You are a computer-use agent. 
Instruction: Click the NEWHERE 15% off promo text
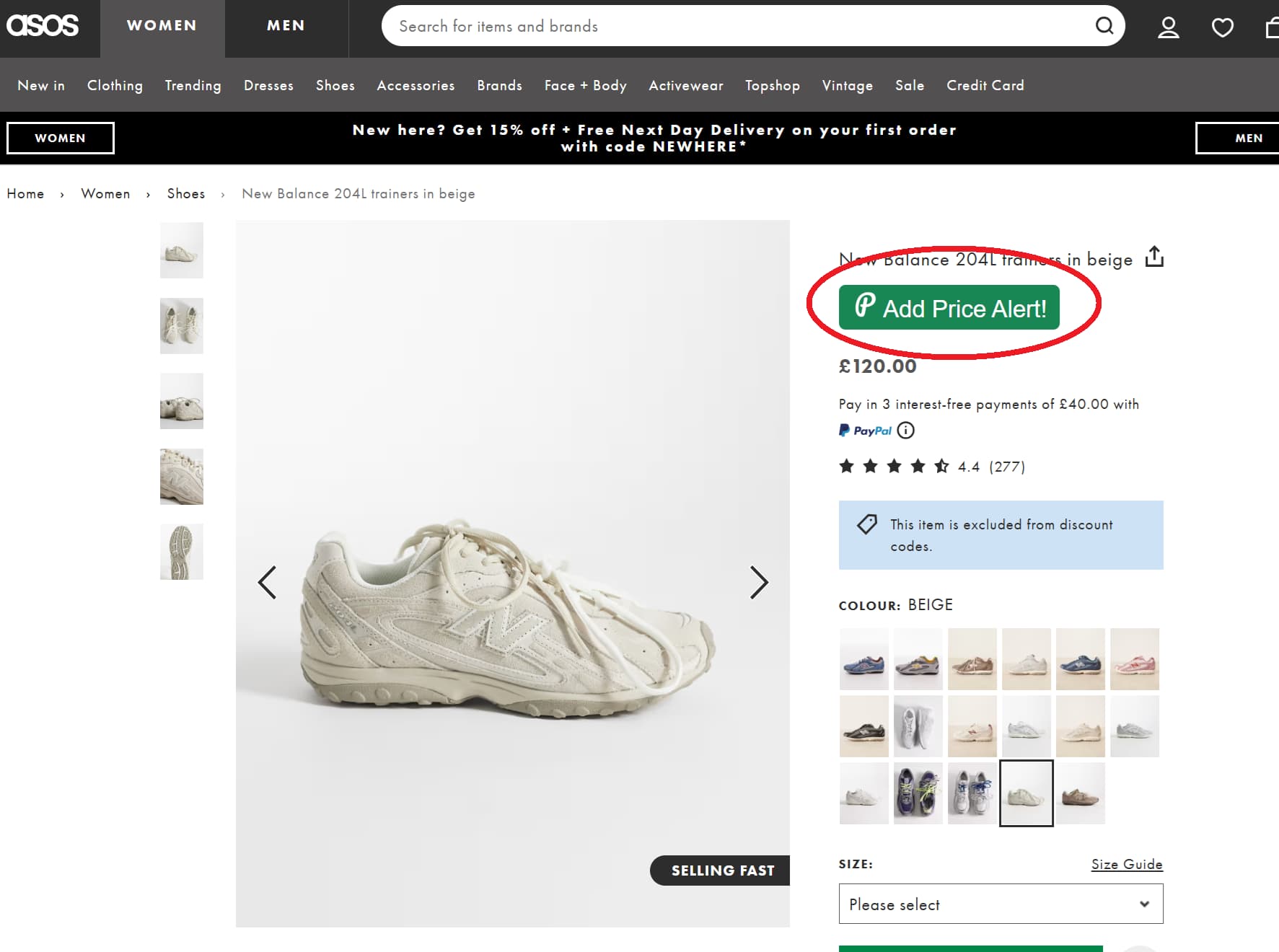point(654,138)
